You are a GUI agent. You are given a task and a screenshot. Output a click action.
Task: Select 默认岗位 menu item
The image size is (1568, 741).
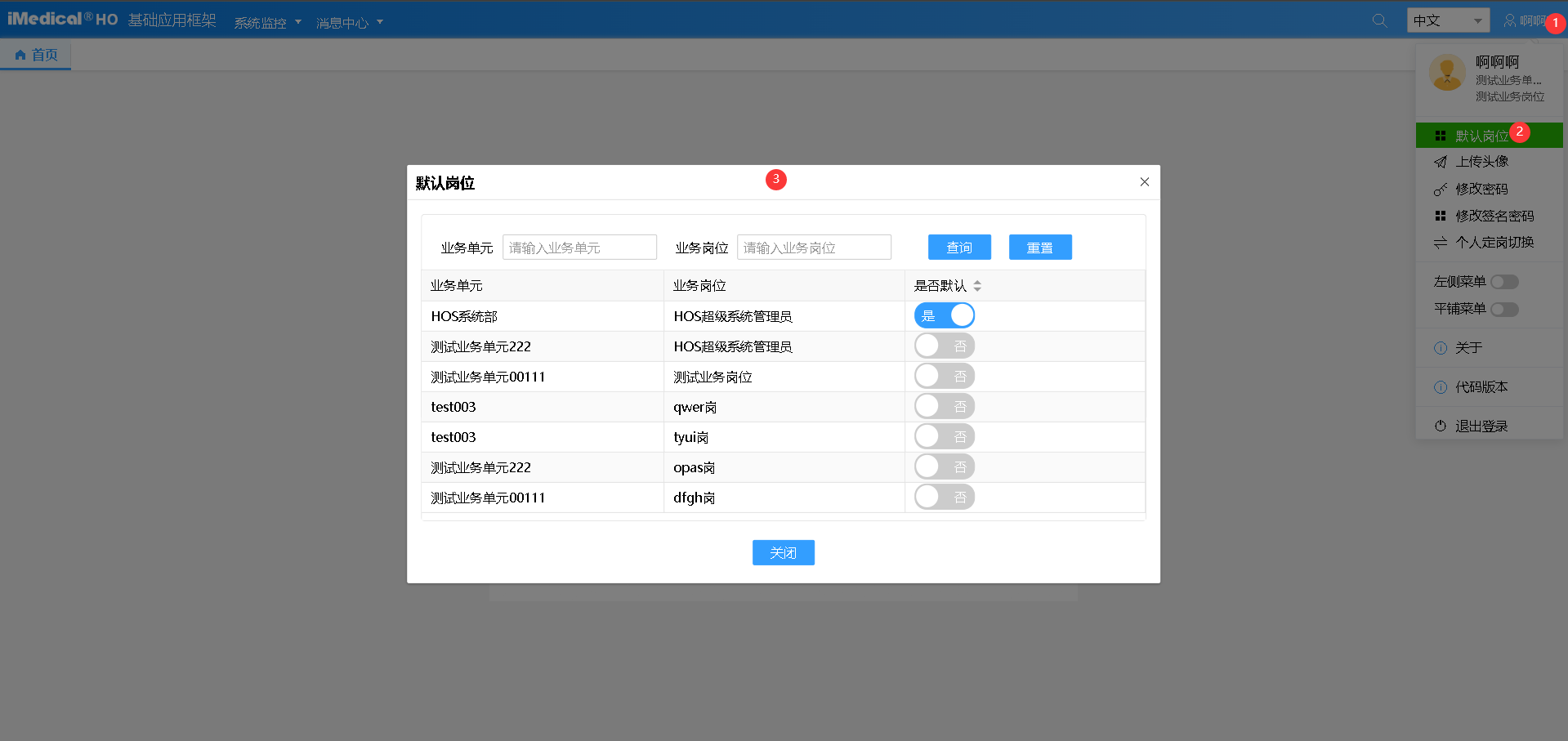1481,136
